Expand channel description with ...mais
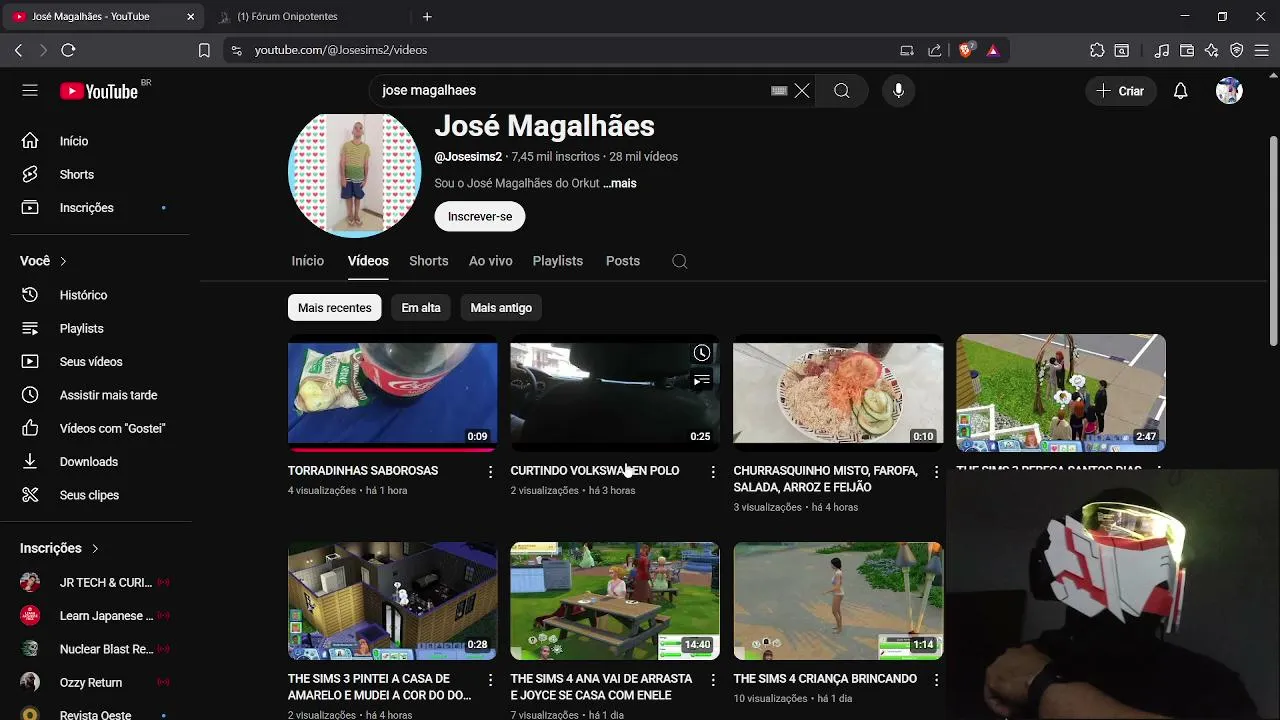This screenshot has width=1280, height=720. (x=619, y=184)
